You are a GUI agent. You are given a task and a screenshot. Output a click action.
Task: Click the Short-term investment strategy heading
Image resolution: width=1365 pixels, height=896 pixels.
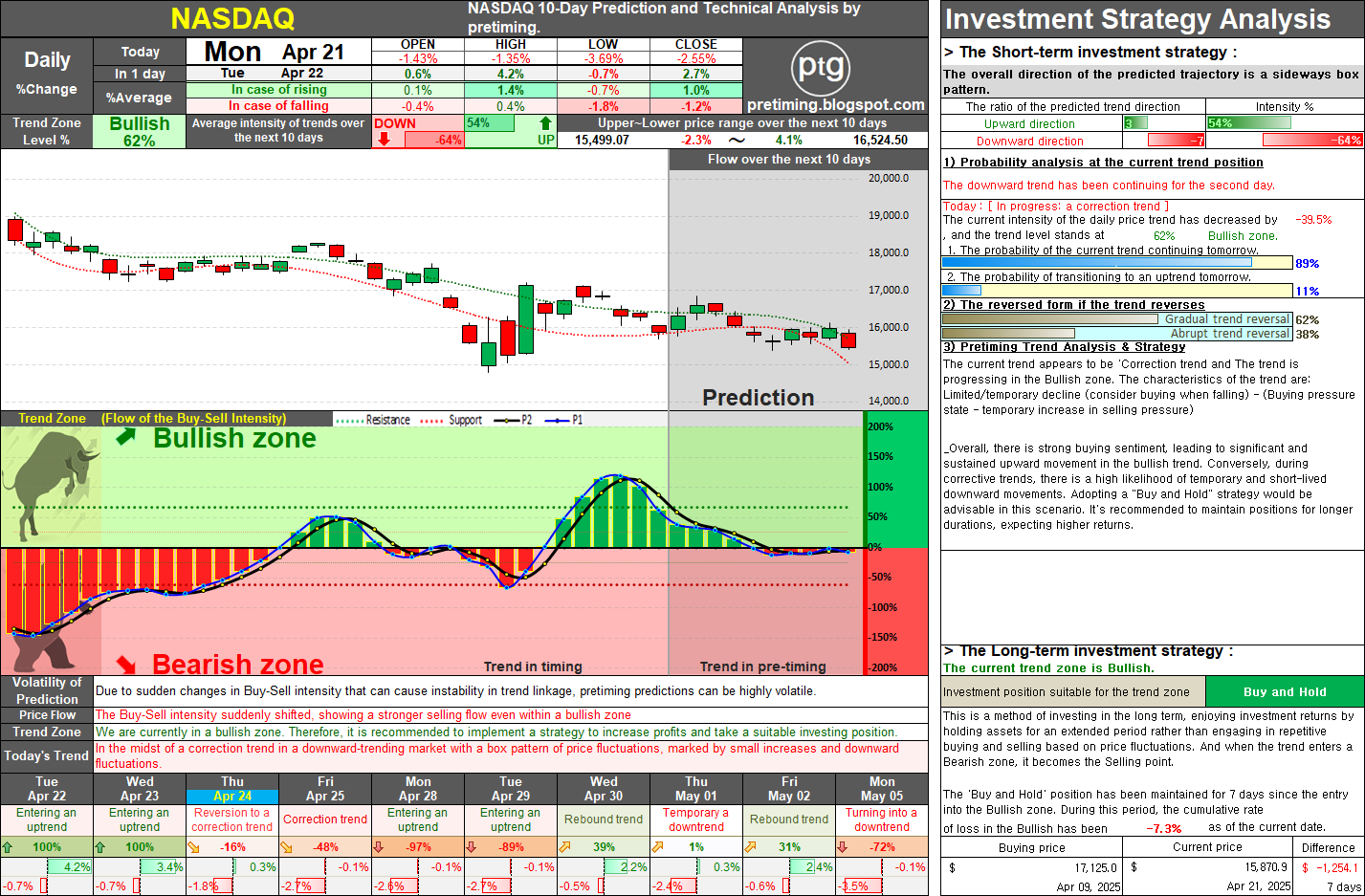[1090, 52]
